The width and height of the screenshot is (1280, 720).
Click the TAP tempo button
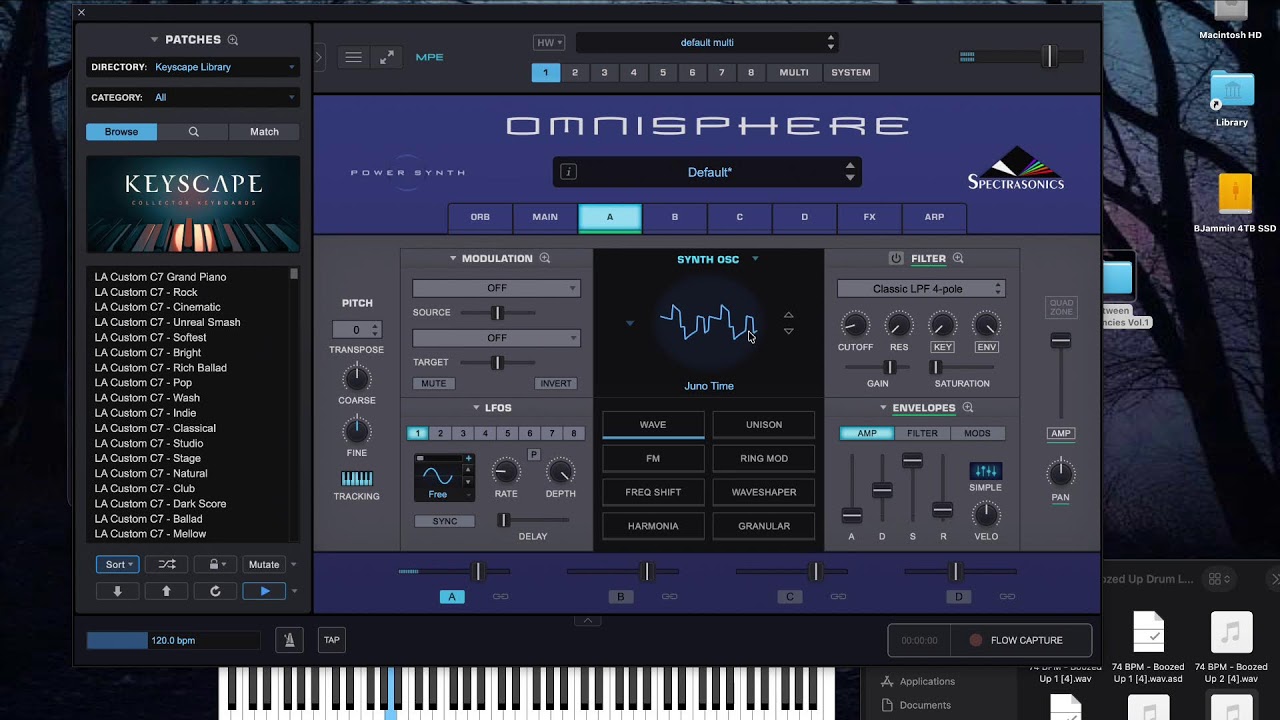coord(332,640)
